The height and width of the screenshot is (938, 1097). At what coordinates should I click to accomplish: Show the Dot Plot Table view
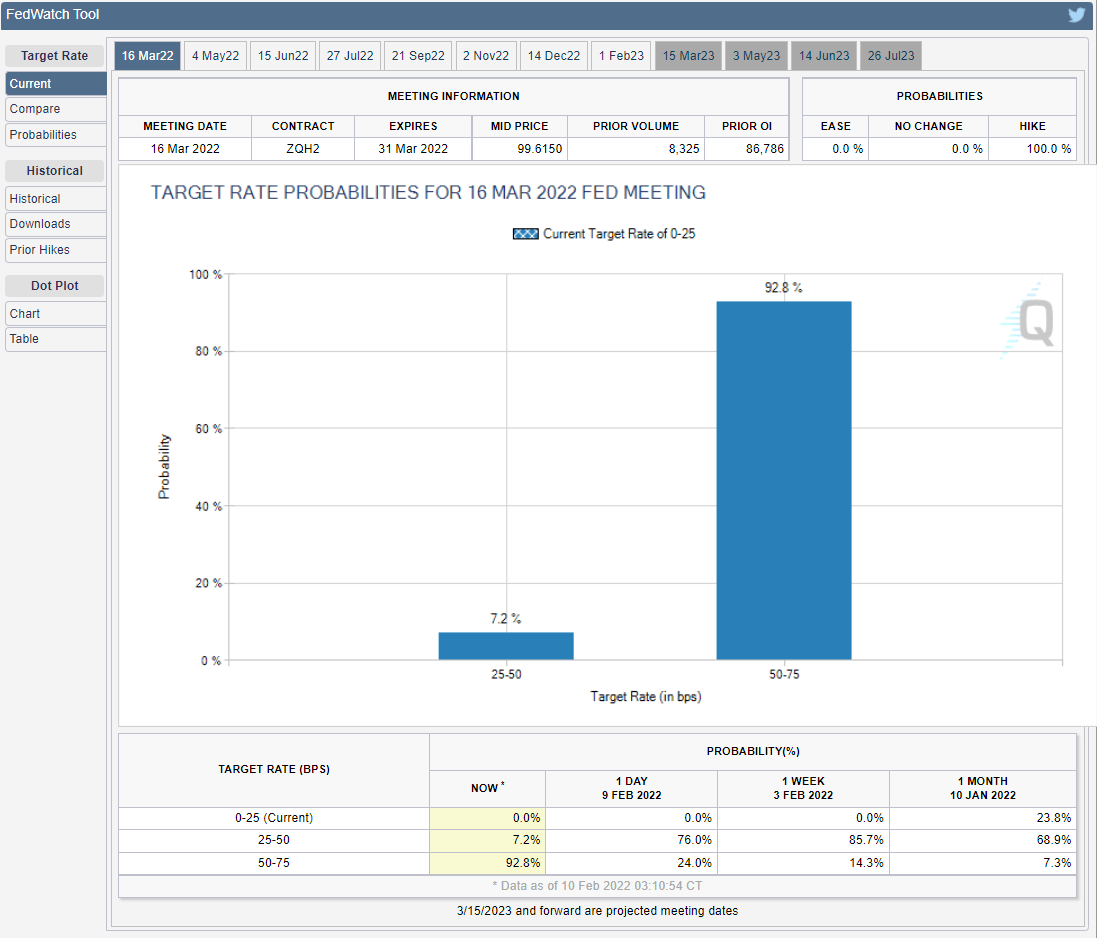[55, 339]
